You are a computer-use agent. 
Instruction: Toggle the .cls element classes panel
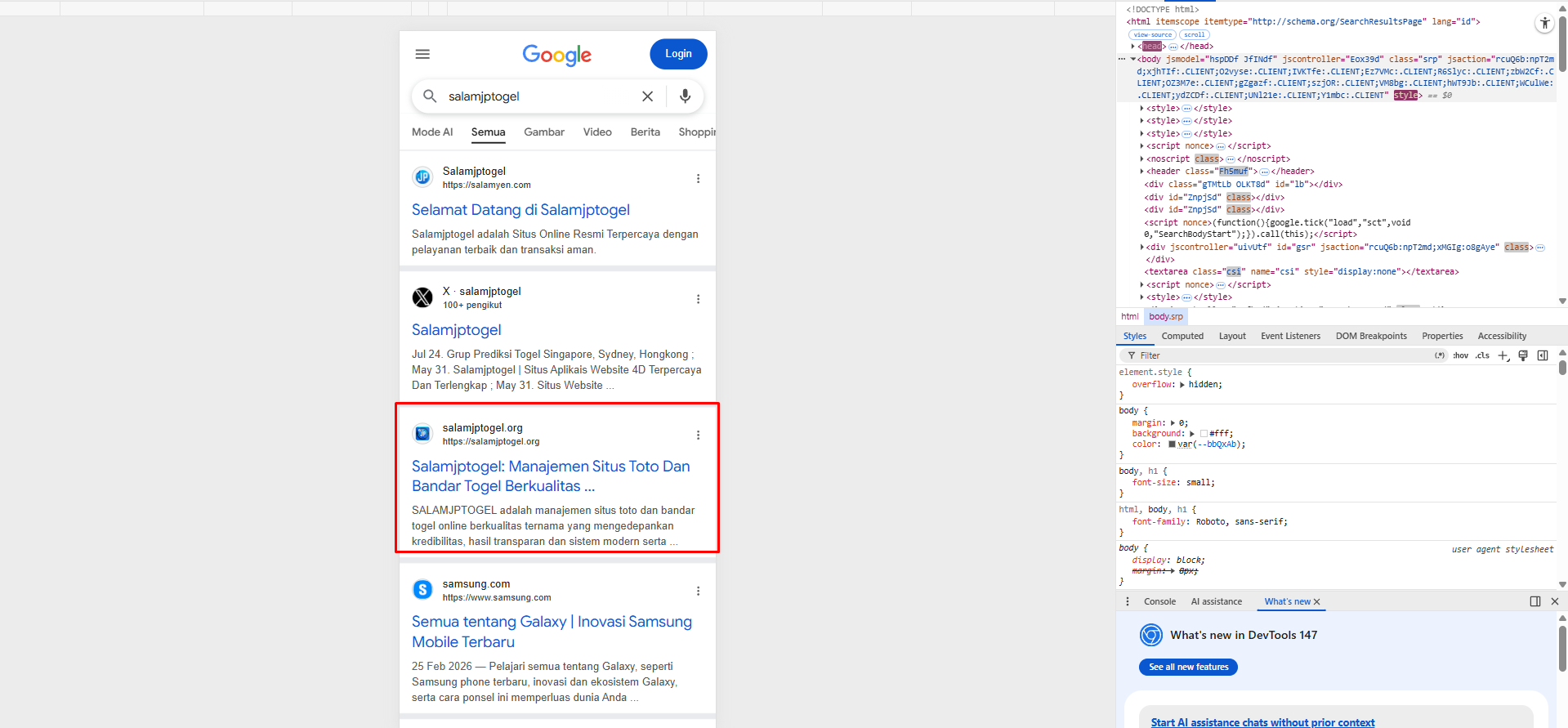click(1482, 355)
